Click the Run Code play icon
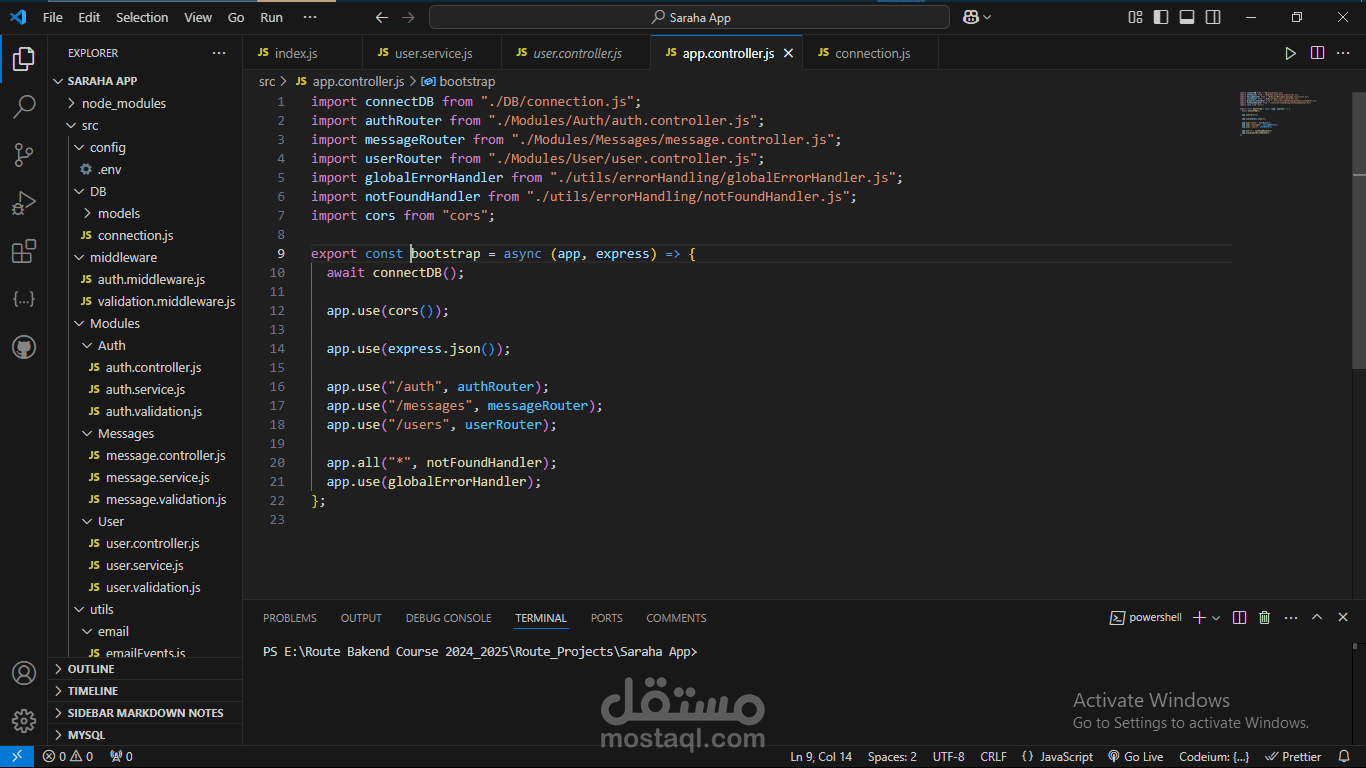1366x768 pixels. 1290,53
